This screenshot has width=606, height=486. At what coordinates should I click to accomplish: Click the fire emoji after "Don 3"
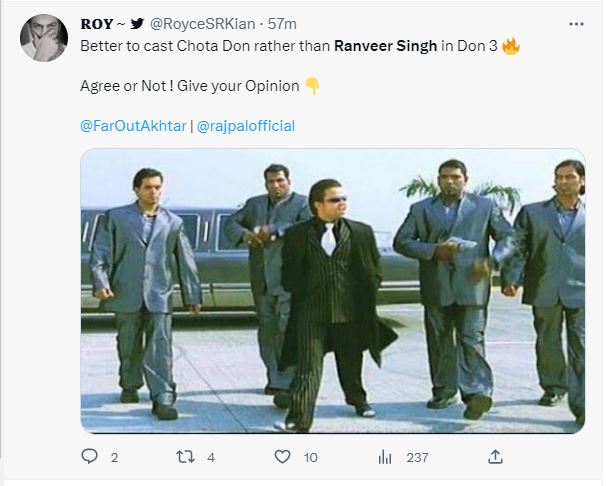[x=511, y=46]
